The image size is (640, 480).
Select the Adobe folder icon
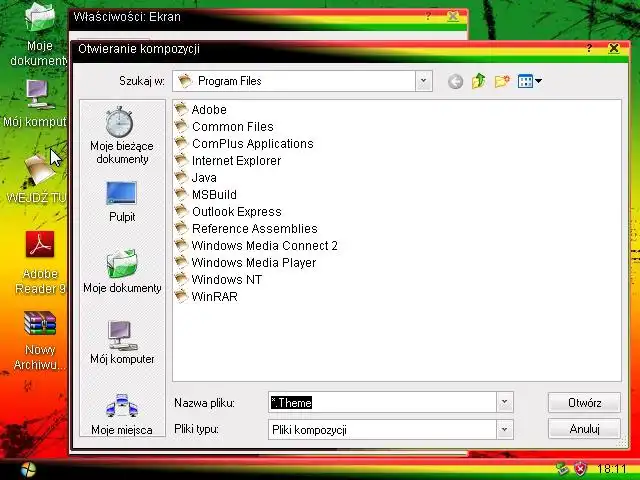[181, 109]
